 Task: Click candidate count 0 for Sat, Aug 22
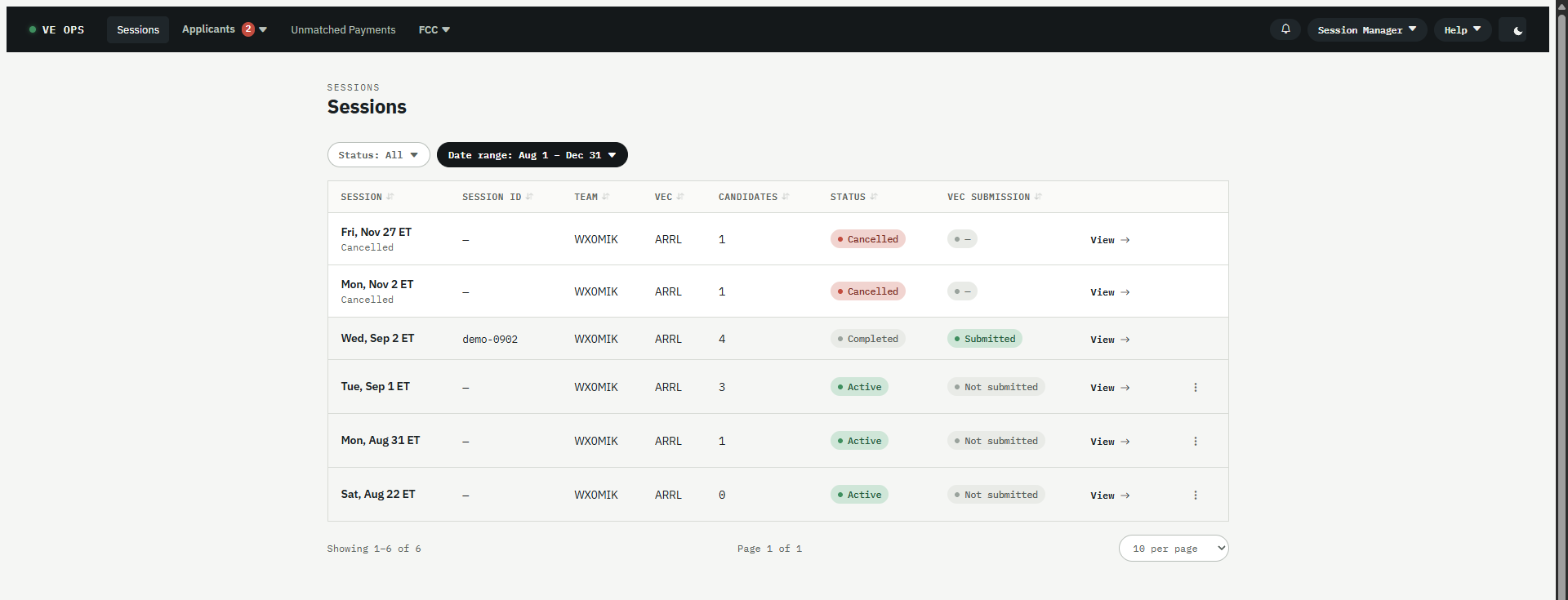[722, 495]
